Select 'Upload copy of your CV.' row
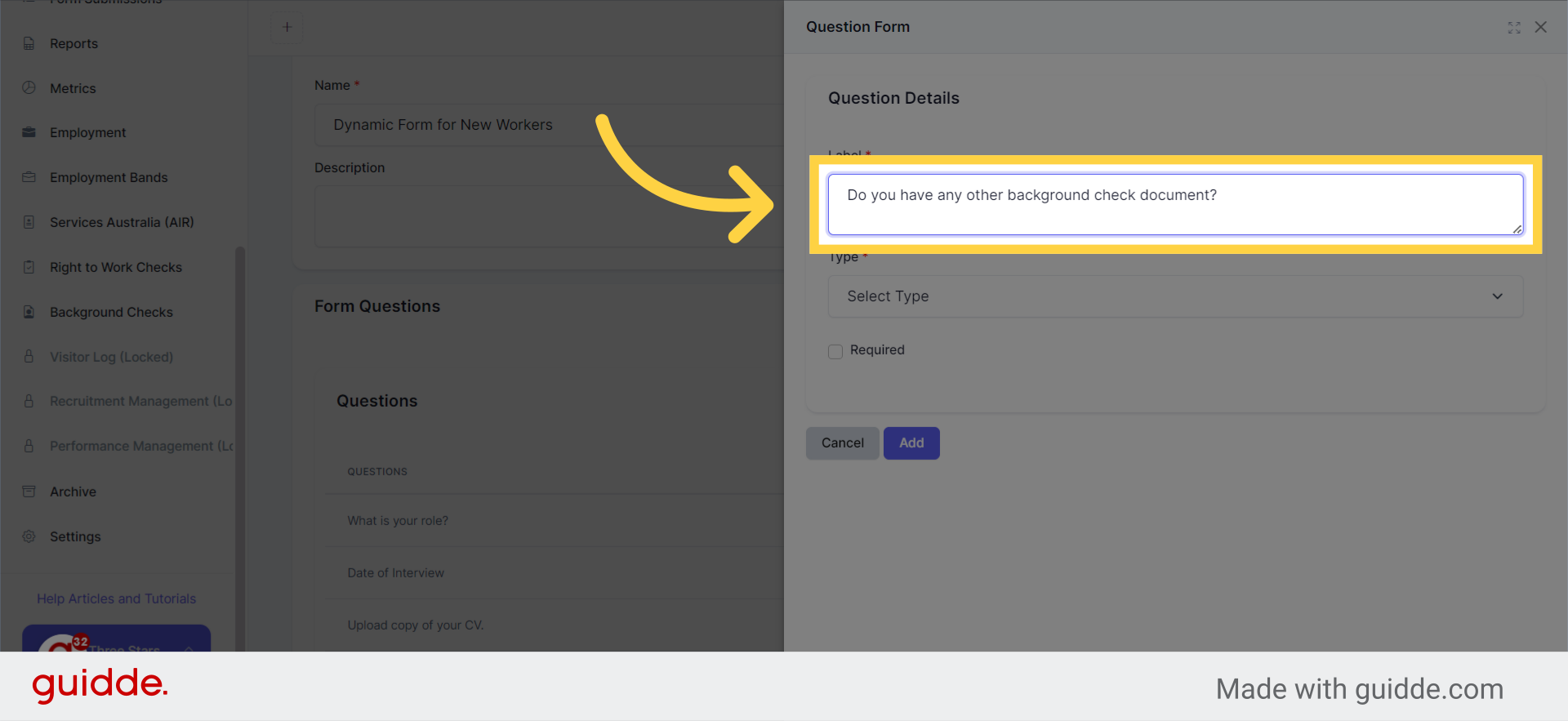Screen dimensions: 1568x721 [555, 625]
